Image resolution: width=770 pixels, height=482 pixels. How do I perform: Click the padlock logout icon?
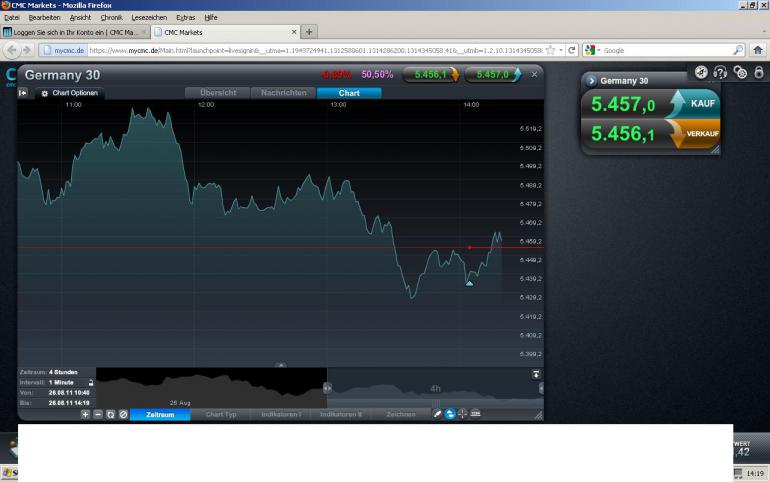coord(759,73)
